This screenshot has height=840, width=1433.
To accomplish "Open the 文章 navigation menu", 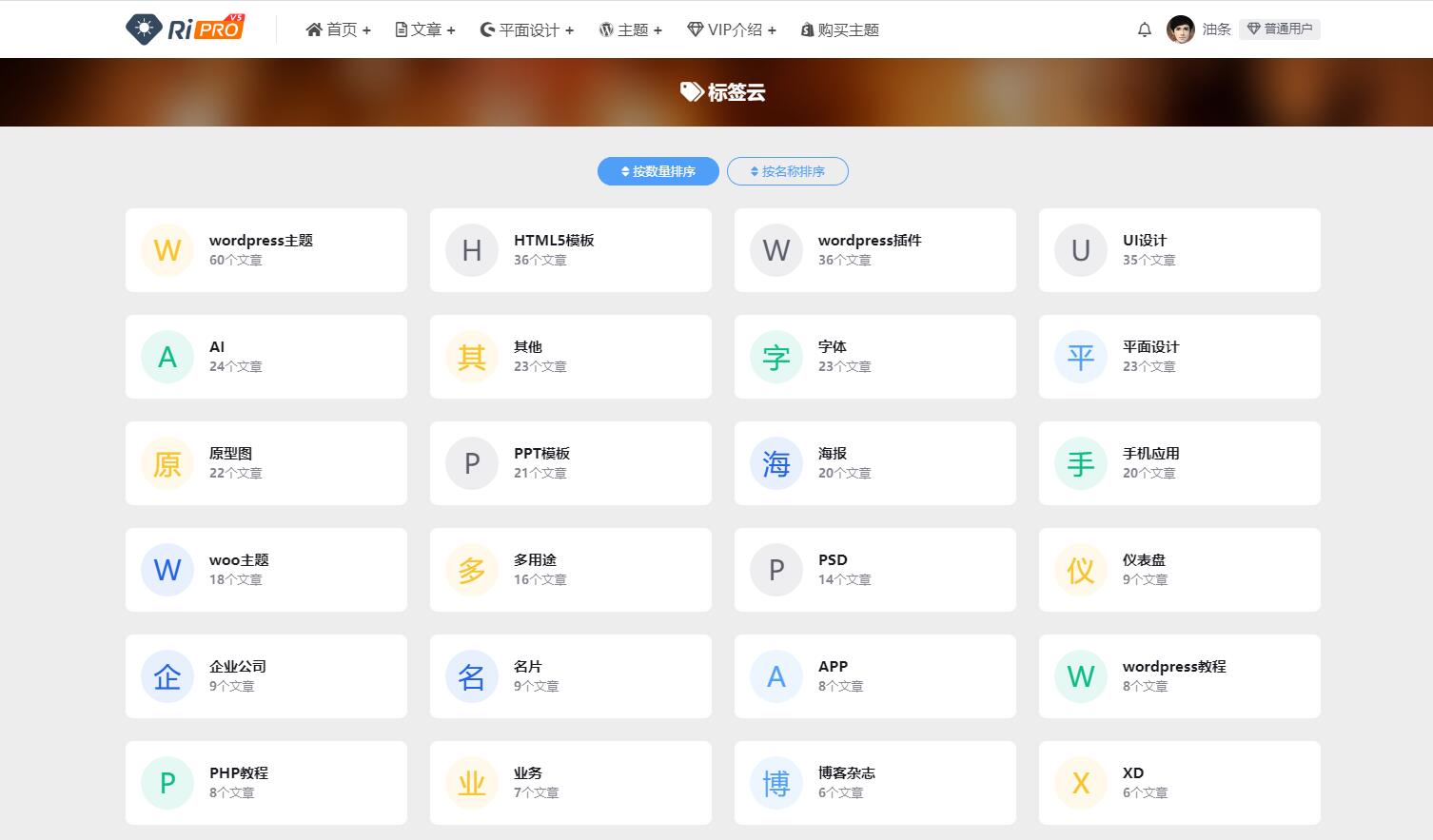I will (x=425, y=29).
